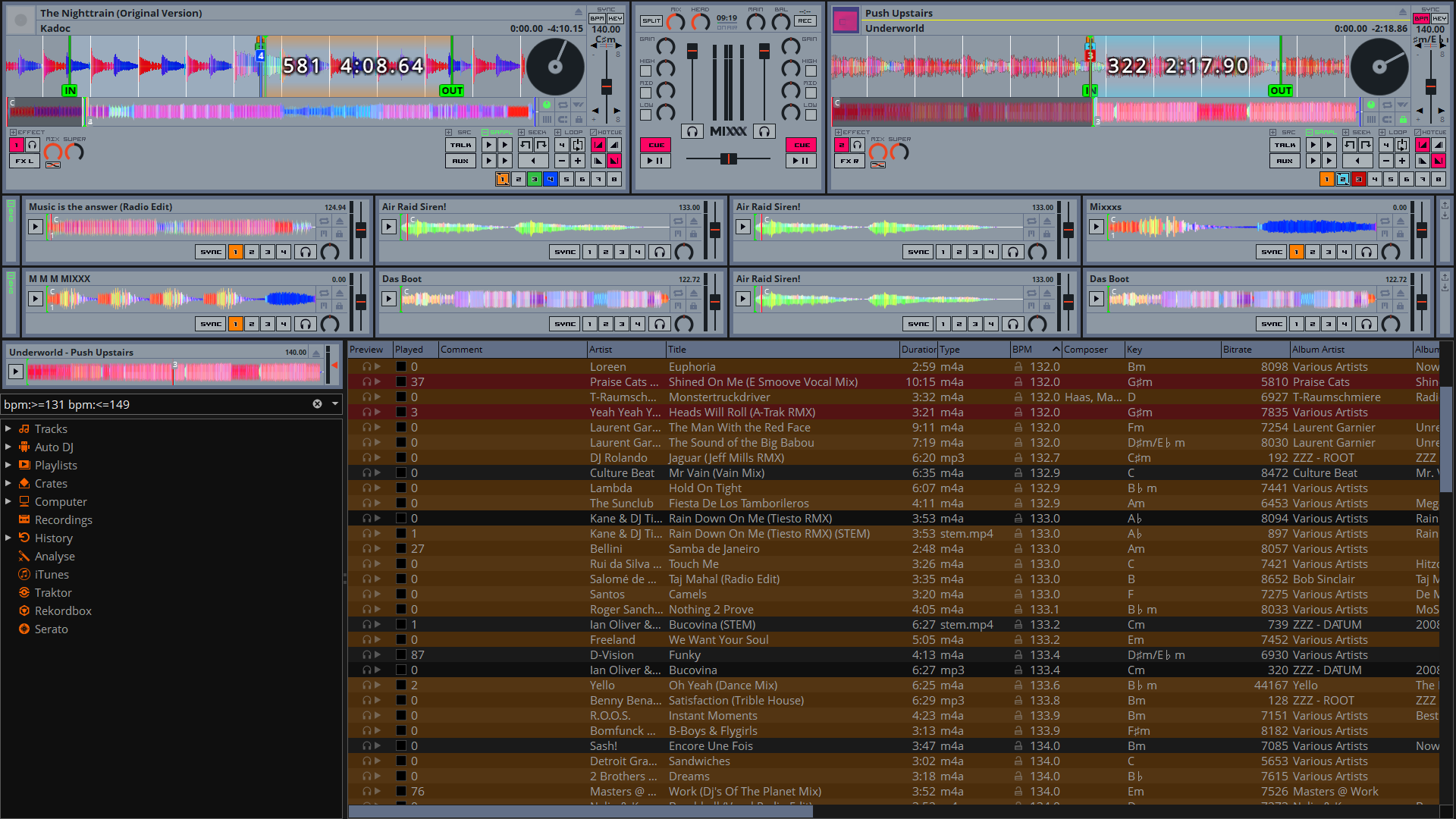Click the FX L assignment button
This screenshot has width=1456, height=819.
(x=24, y=161)
